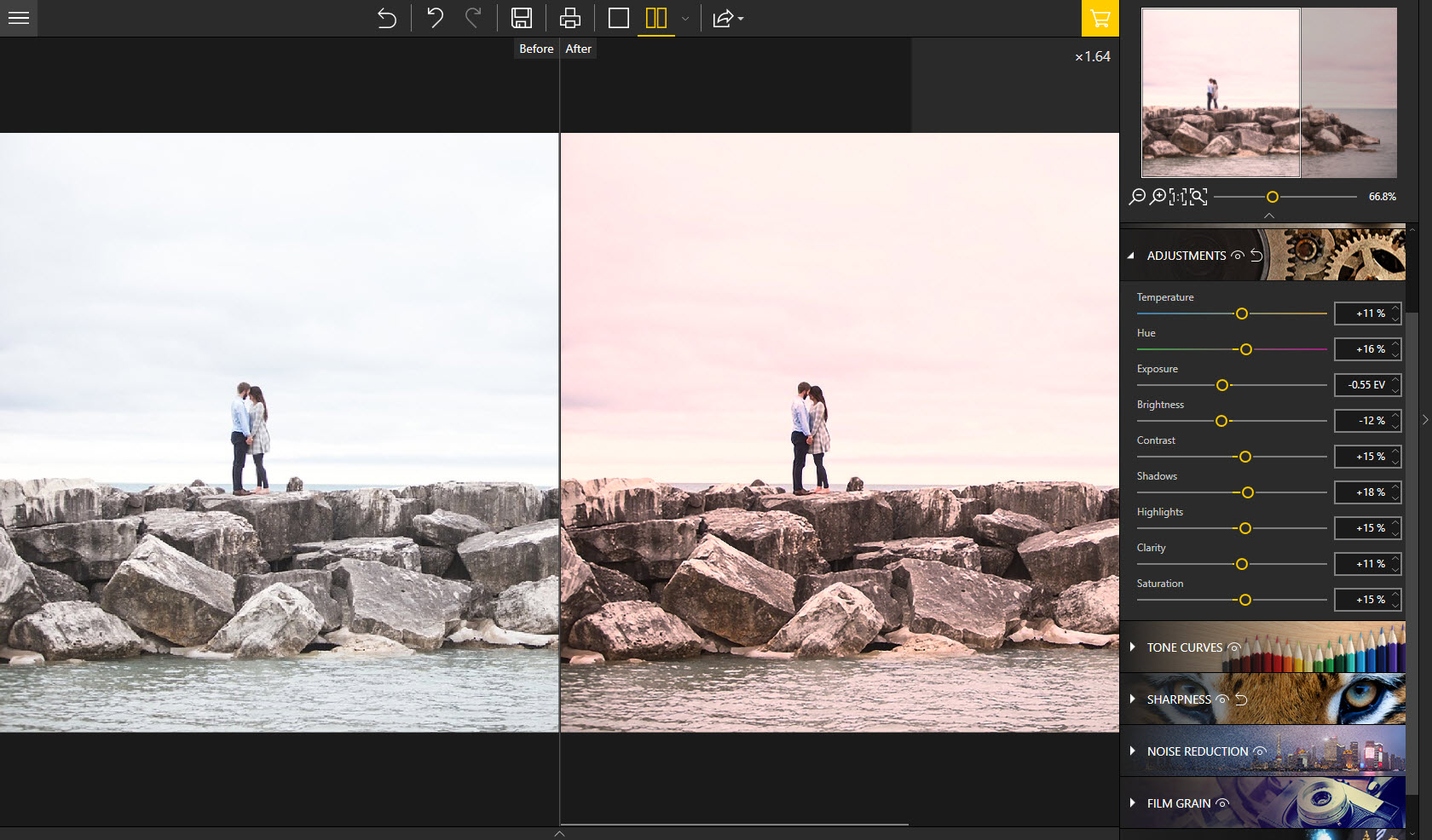Click the zoom out magnifier icon
The height and width of the screenshot is (840, 1432).
pyautogui.click(x=1137, y=197)
